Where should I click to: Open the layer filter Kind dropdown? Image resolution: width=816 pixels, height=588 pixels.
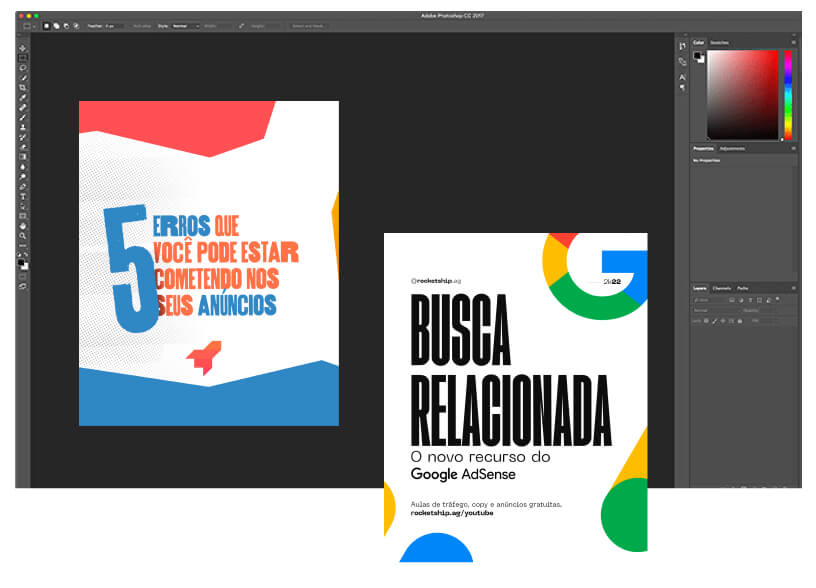point(708,300)
